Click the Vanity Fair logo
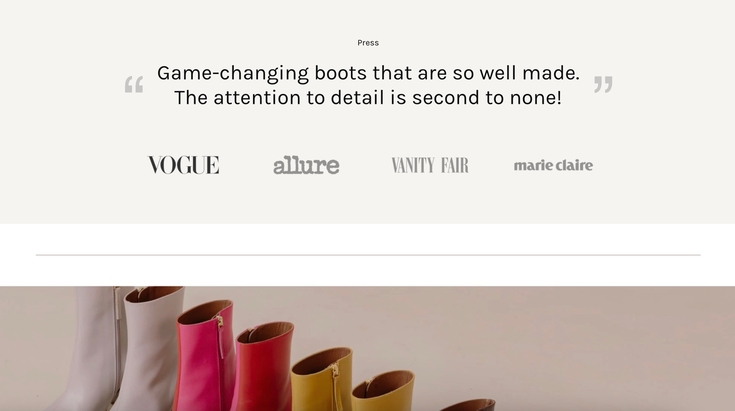The image size is (735, 411). click(x=429, y=165)
